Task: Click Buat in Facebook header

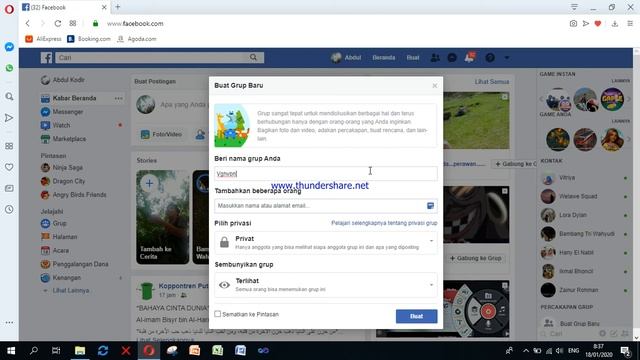Action: pyautogui.click(x=413, y=58)
